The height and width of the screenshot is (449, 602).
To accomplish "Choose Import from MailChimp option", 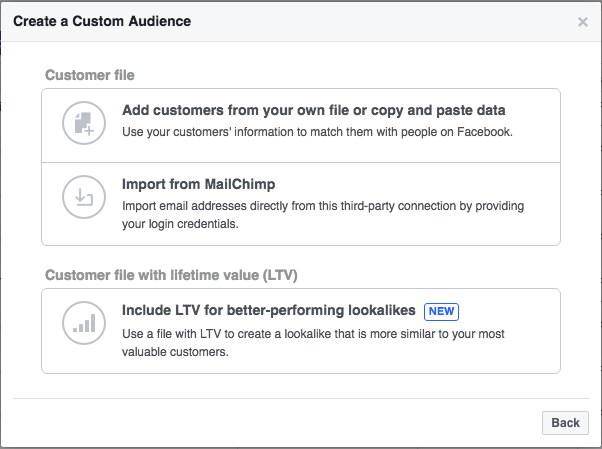I will pos(301,204).
